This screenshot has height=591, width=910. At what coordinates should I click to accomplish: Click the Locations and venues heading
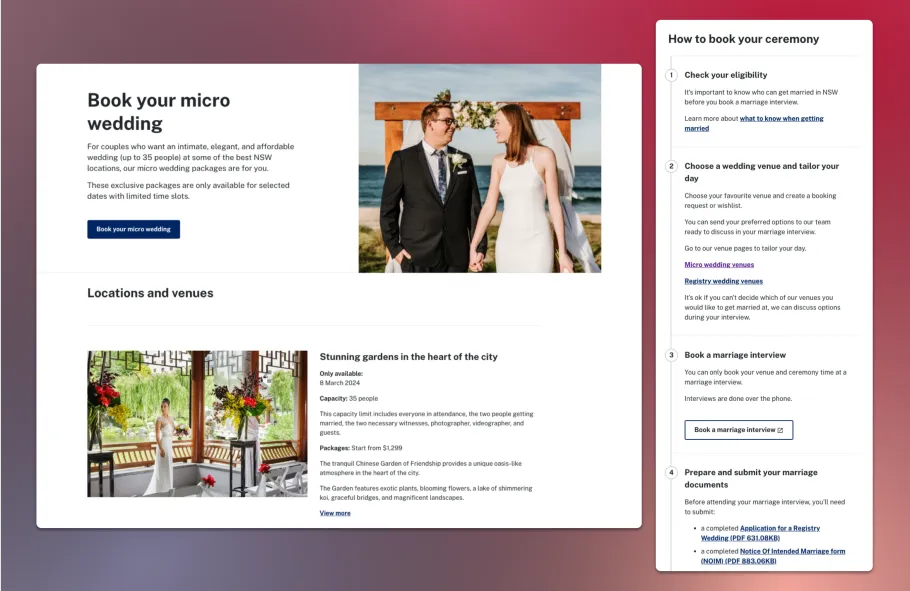click(x=150, y=293)
